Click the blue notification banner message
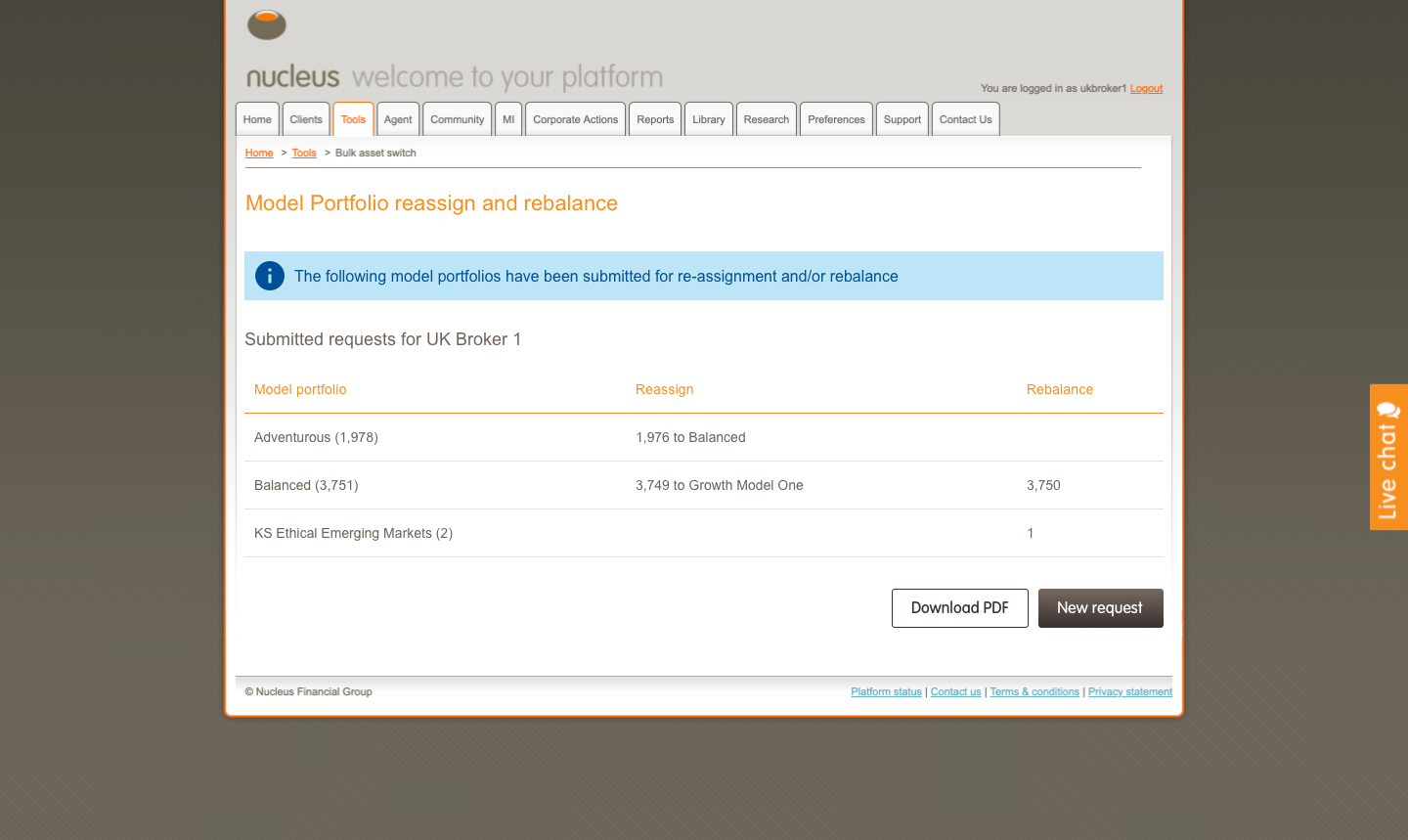The width and height of the screenshot is (1408, 840). [596, 276]
